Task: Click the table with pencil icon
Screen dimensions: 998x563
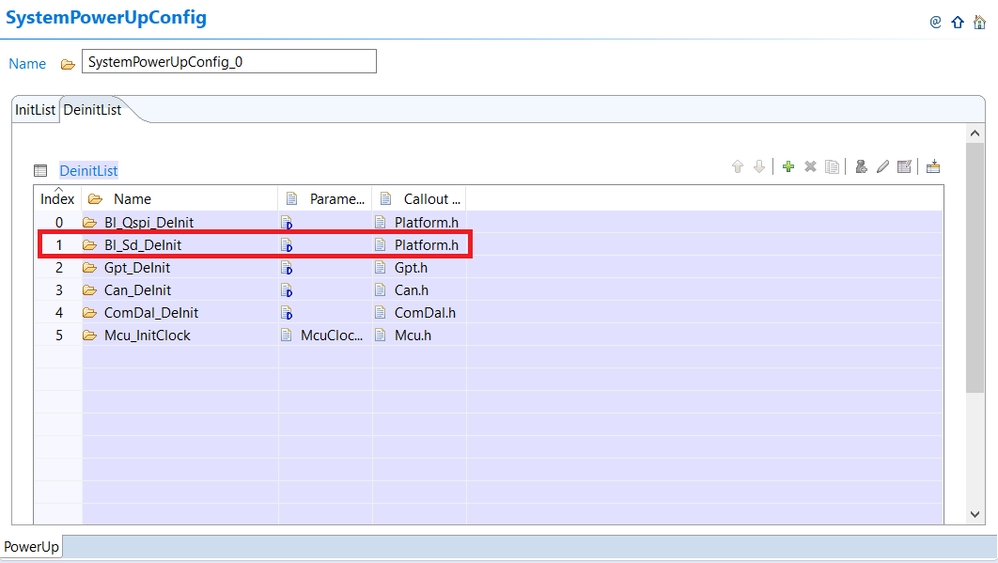Action: tap(904, 167)
